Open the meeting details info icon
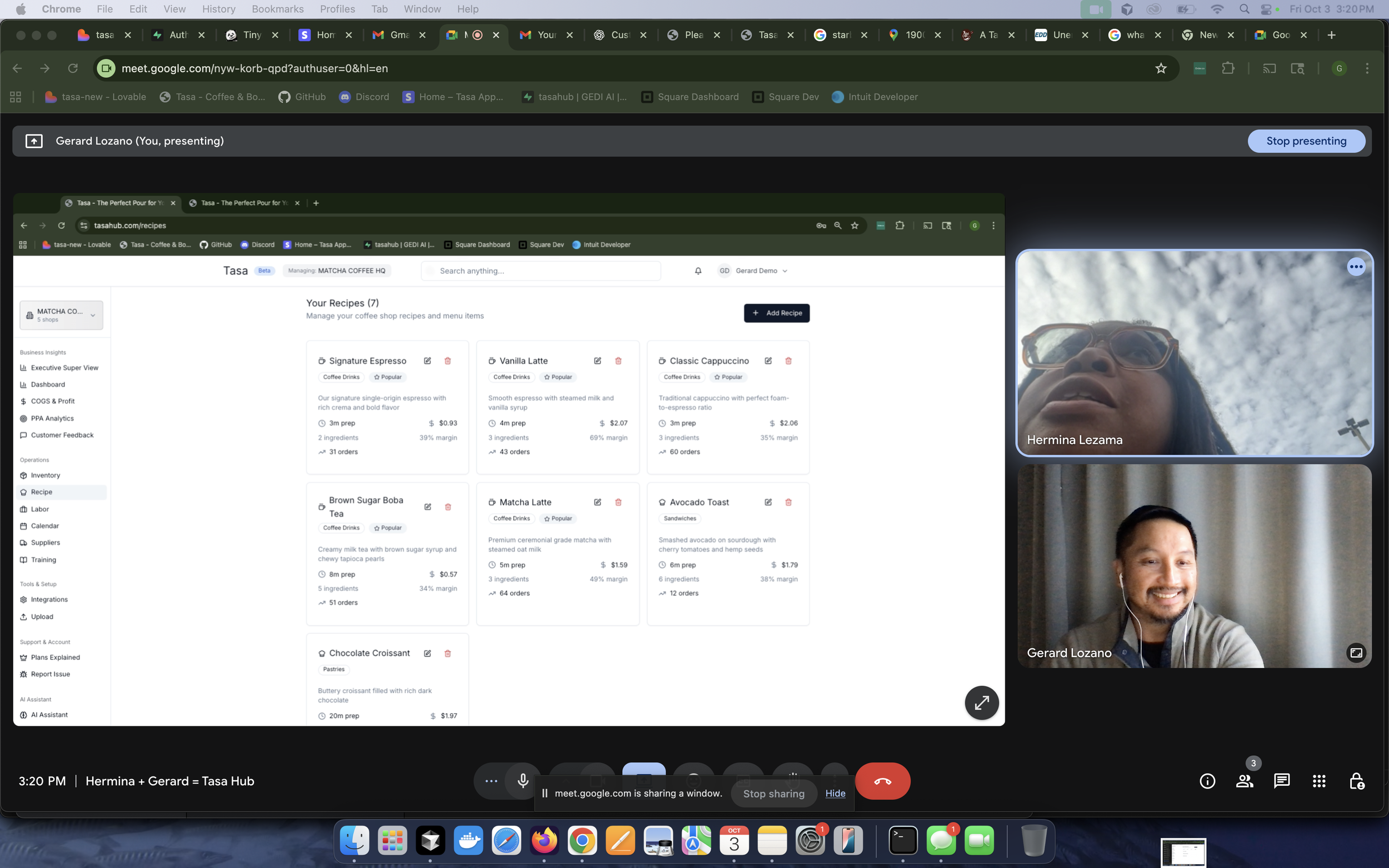This screenshot has width=1389, height=868. click(x=1207, y=781)
